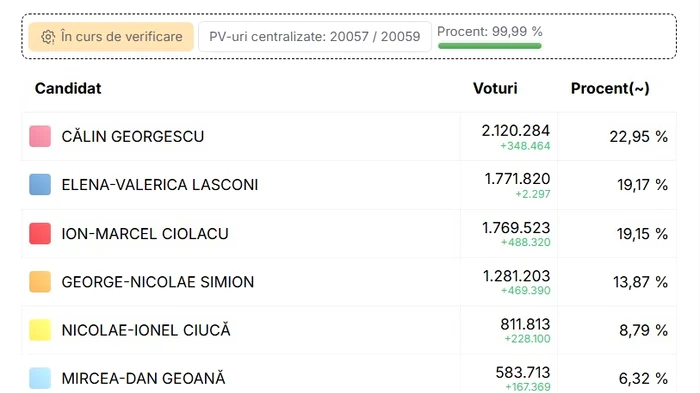
Task: Click the green Procent progress bar
Action: click(490, 46)
